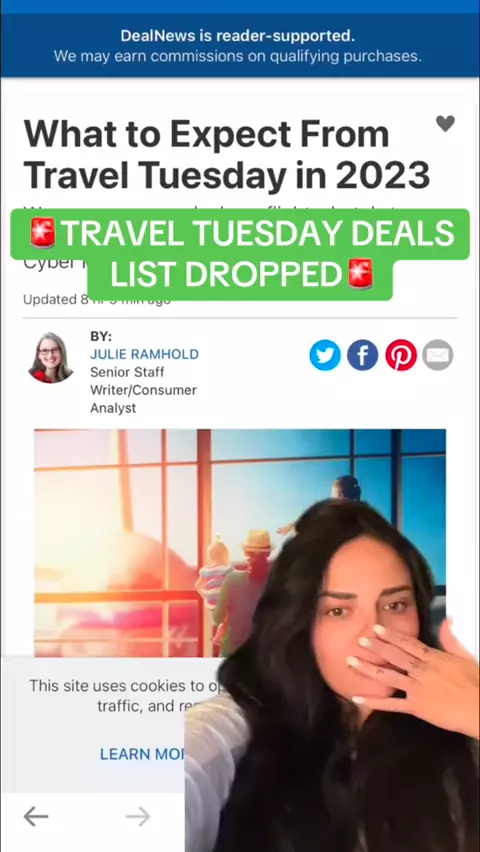
Task: Share article via Pinterest icon
Action: pos(401,355)
